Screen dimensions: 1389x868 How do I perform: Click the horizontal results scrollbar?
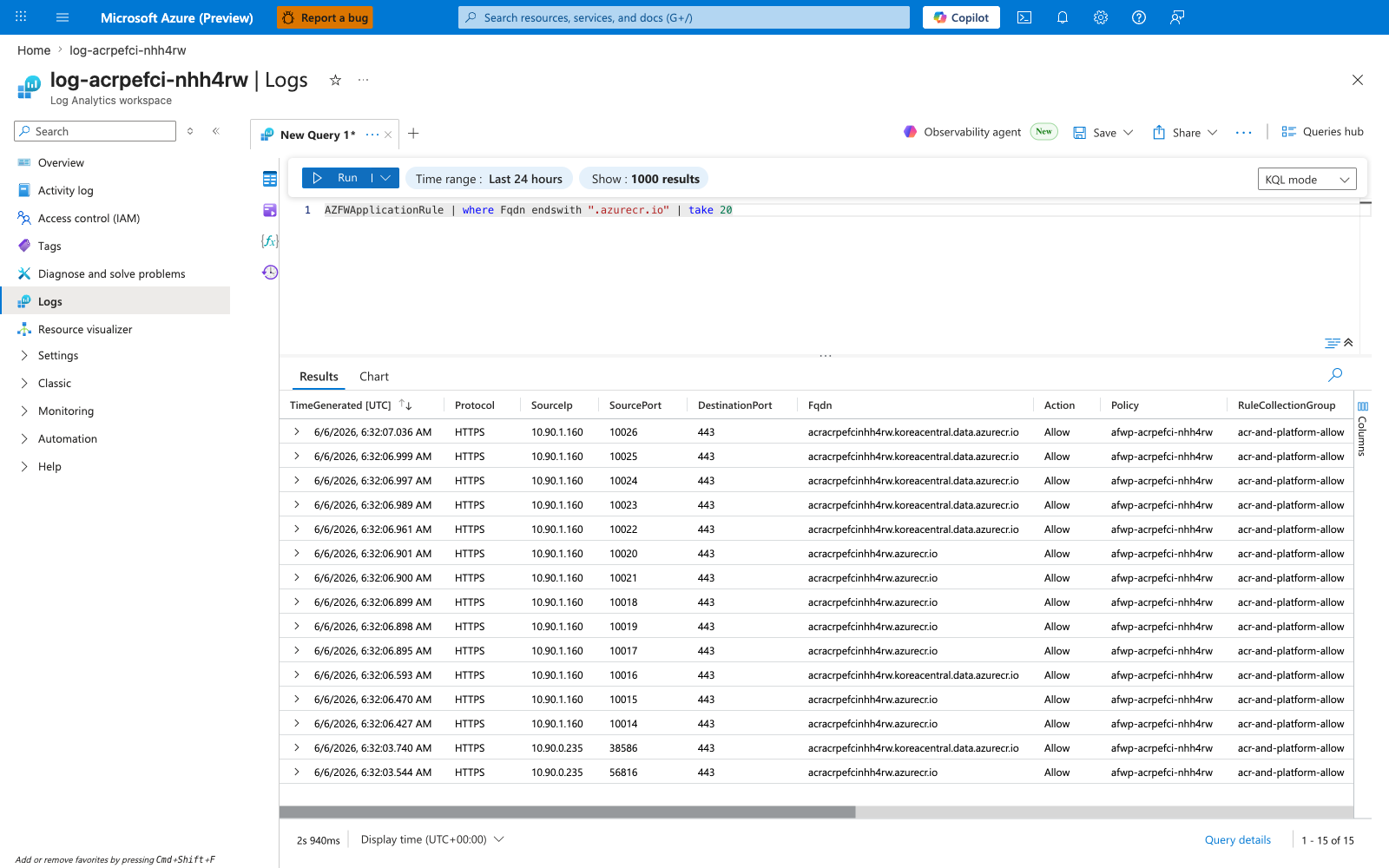(567, 812)
